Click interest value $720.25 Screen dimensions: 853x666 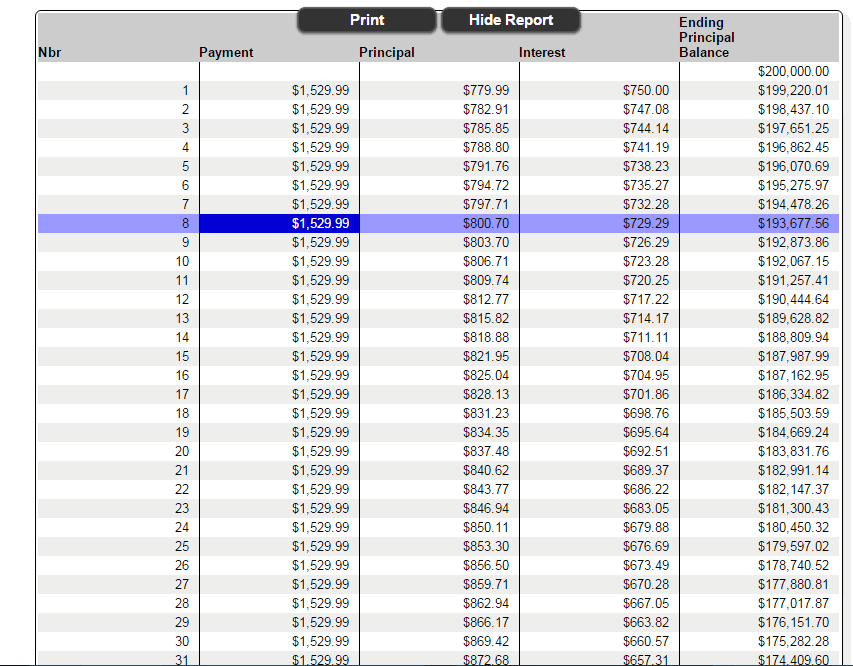[646, 280]
